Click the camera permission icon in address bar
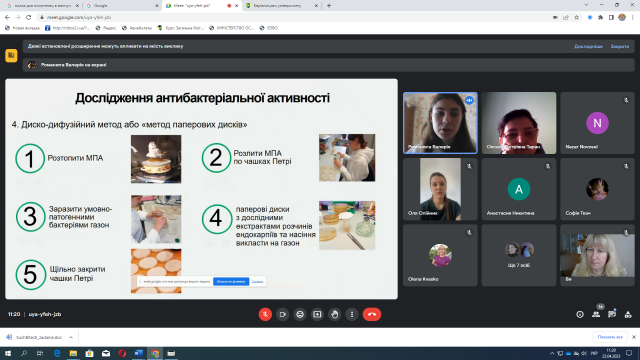 555,18
